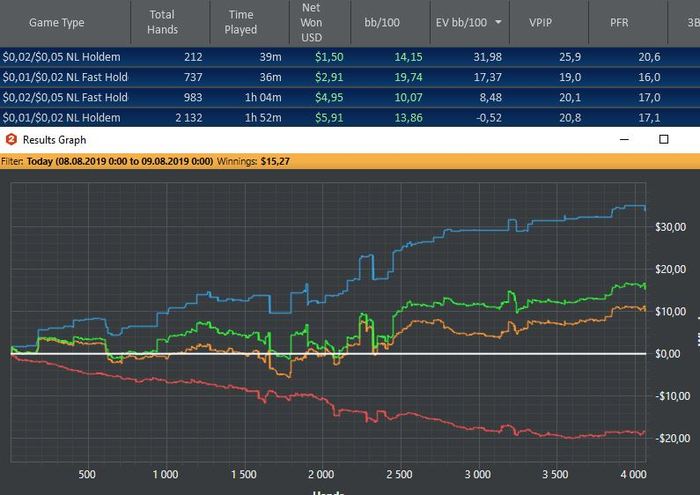
Task: Click the $2,91 net won value
Action: 329,77
